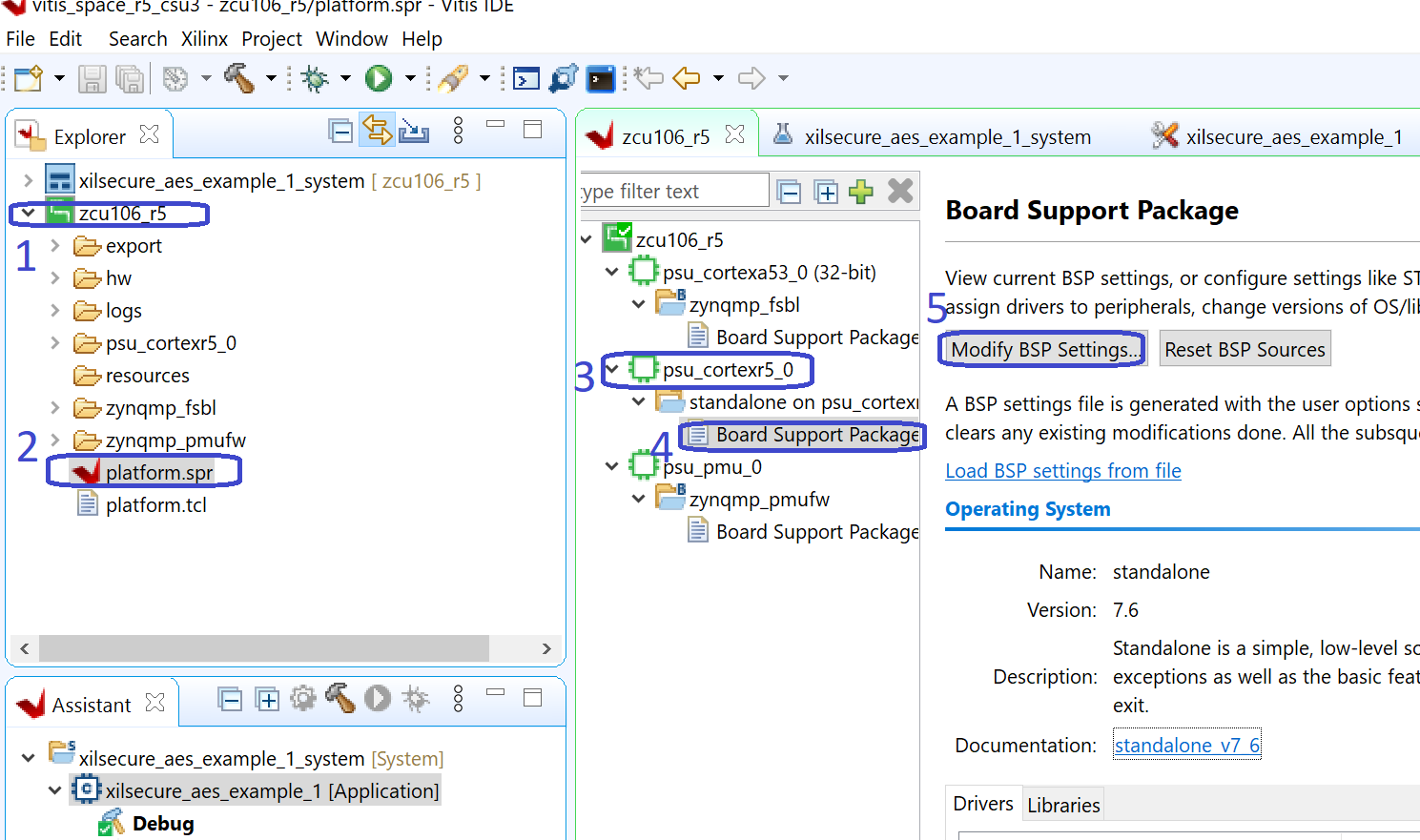Click the Build hammer toolbar icon

pyautogui.click(x=239, y=78)
